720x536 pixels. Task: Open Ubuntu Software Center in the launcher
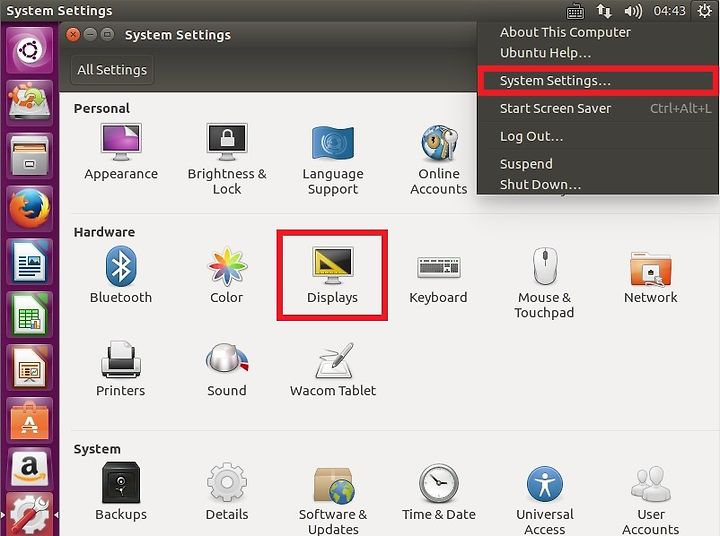(30, 421)
